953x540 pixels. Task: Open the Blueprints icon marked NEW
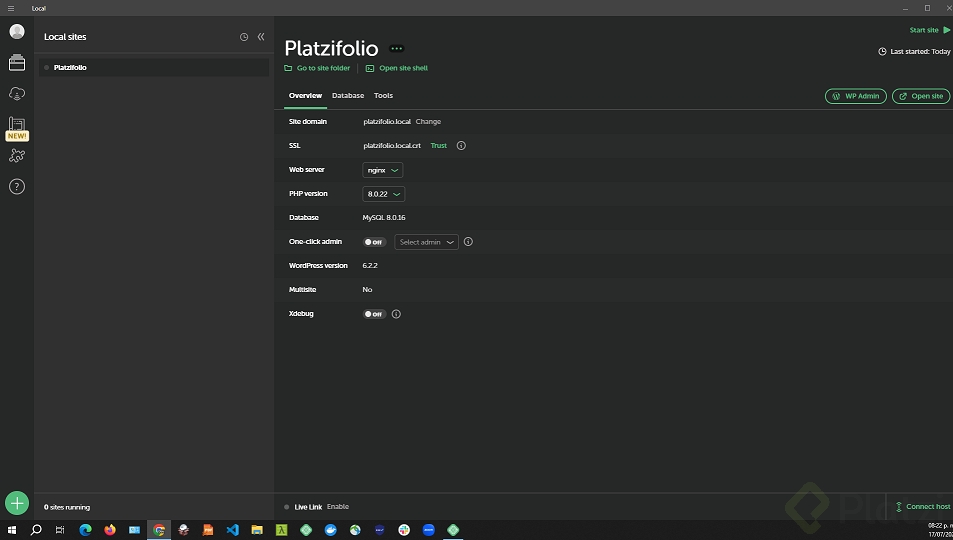(17, 129)
